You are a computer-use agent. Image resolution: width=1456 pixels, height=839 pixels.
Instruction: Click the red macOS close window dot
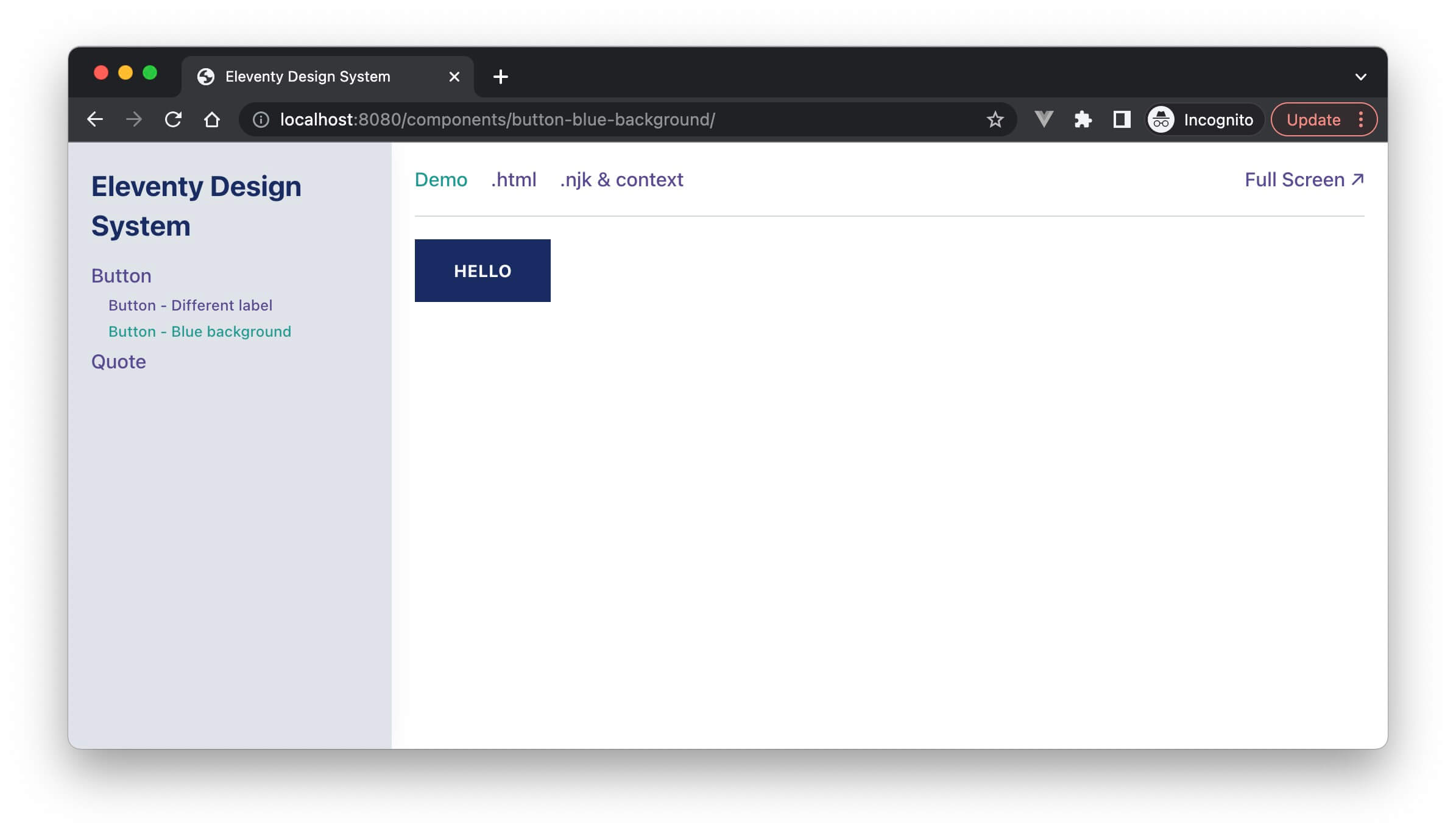tap(101, 73)
